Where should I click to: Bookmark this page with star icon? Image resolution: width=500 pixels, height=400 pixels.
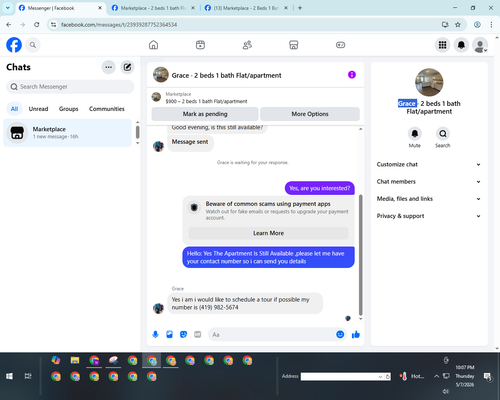[x=458, y=25]
